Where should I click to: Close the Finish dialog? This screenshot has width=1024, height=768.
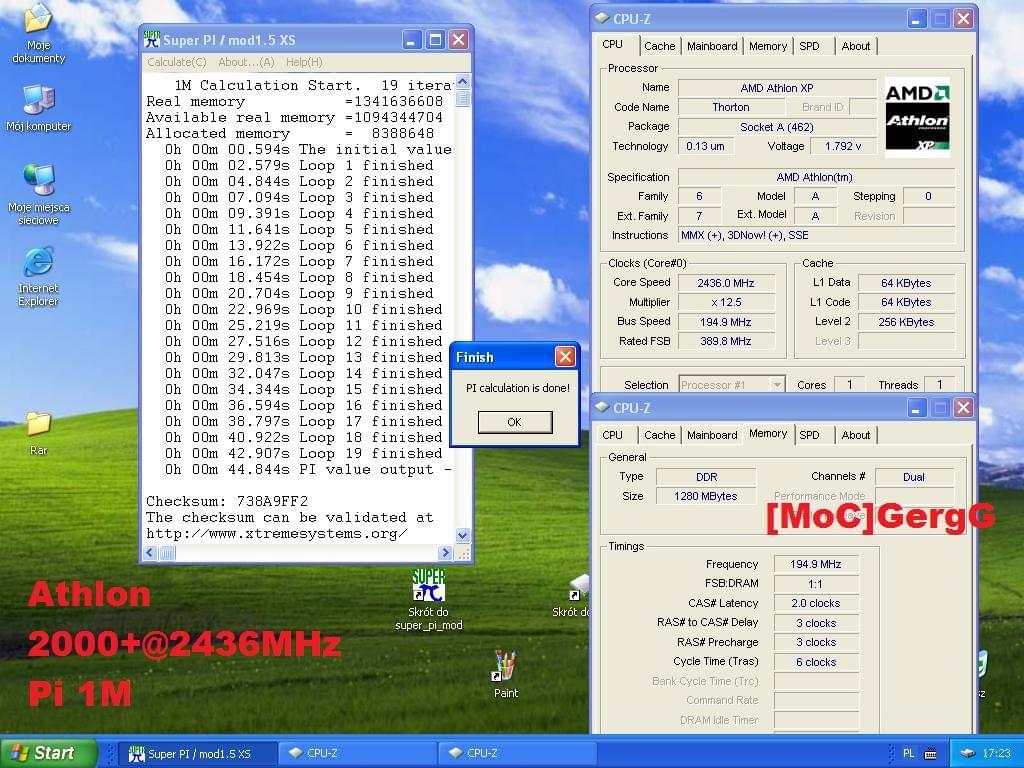pos(565,357)
